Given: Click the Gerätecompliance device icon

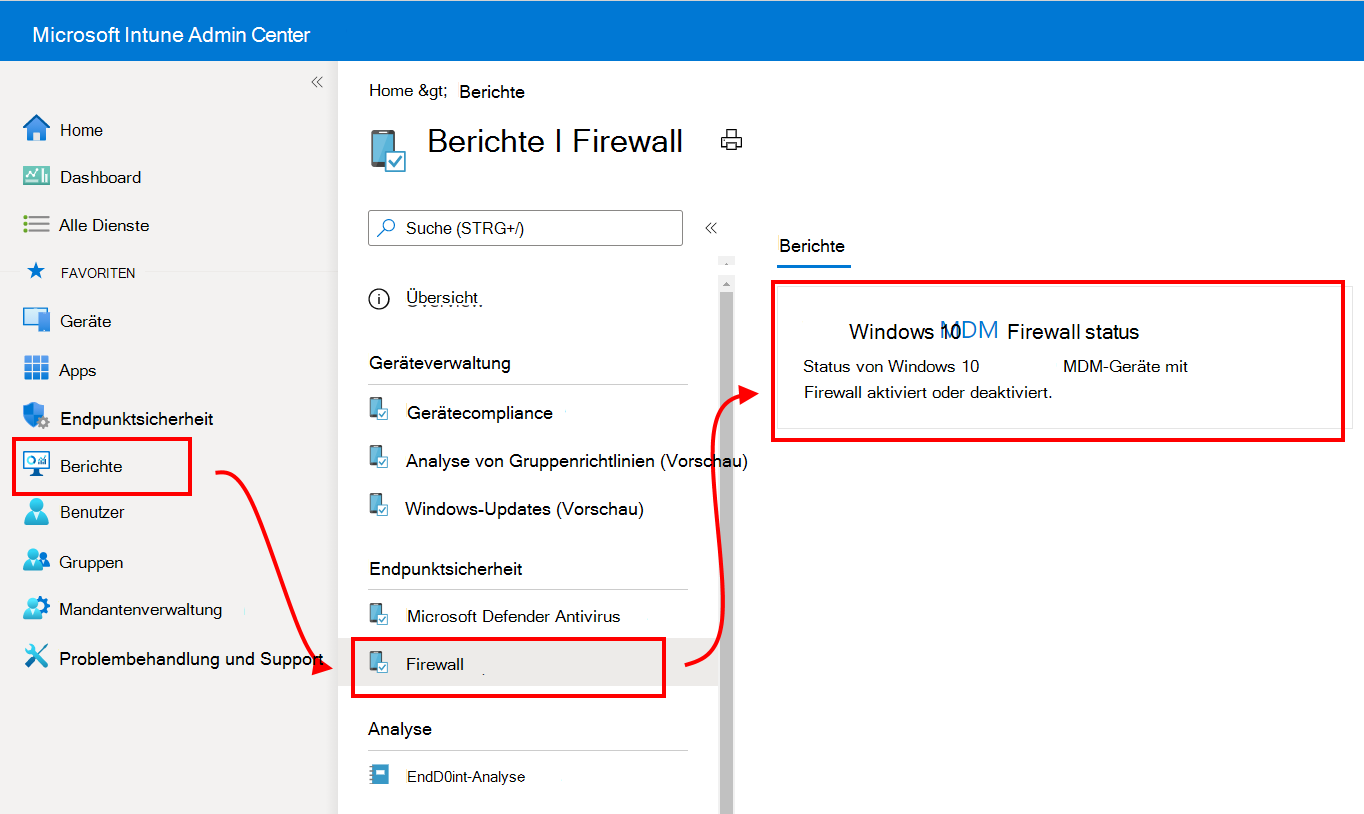Looking at the screenshot, I should pos(379,409).
